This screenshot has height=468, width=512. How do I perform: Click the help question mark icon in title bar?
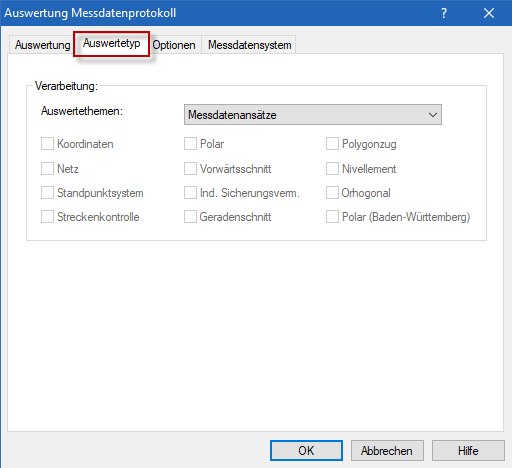pyautogui.click(x=444, y=13)
